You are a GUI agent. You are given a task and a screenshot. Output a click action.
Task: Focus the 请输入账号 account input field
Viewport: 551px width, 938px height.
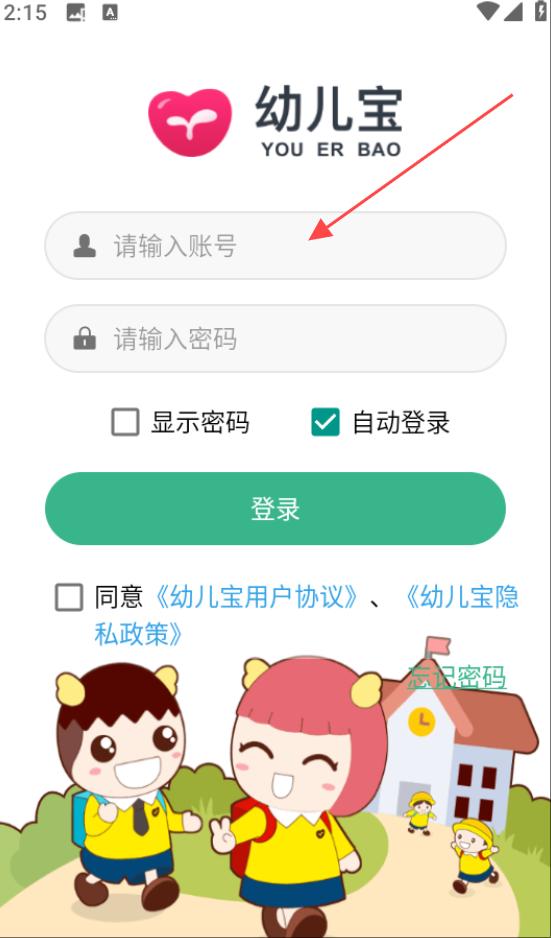tap(275, 245)
